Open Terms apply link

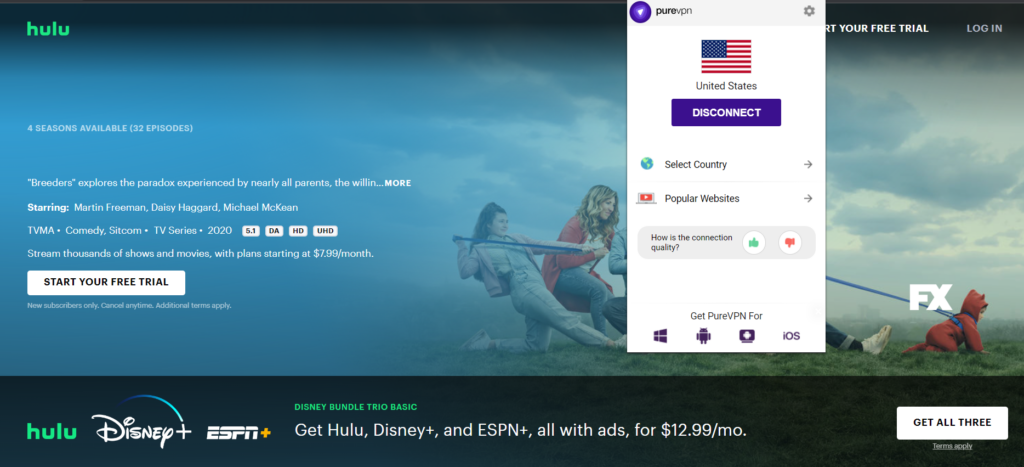click(x=951, y=446)
